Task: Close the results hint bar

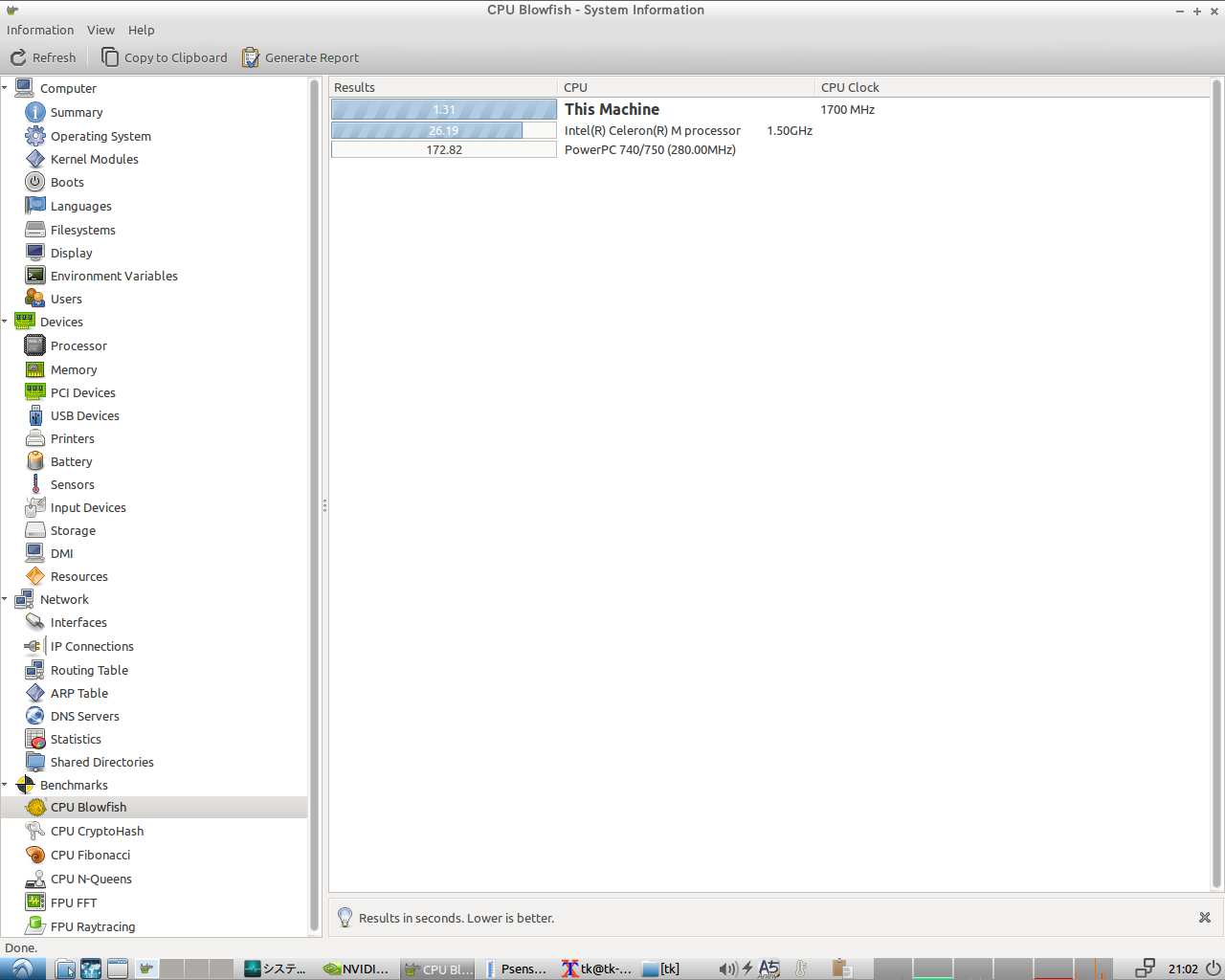Action: click(x=1204, y=918)
